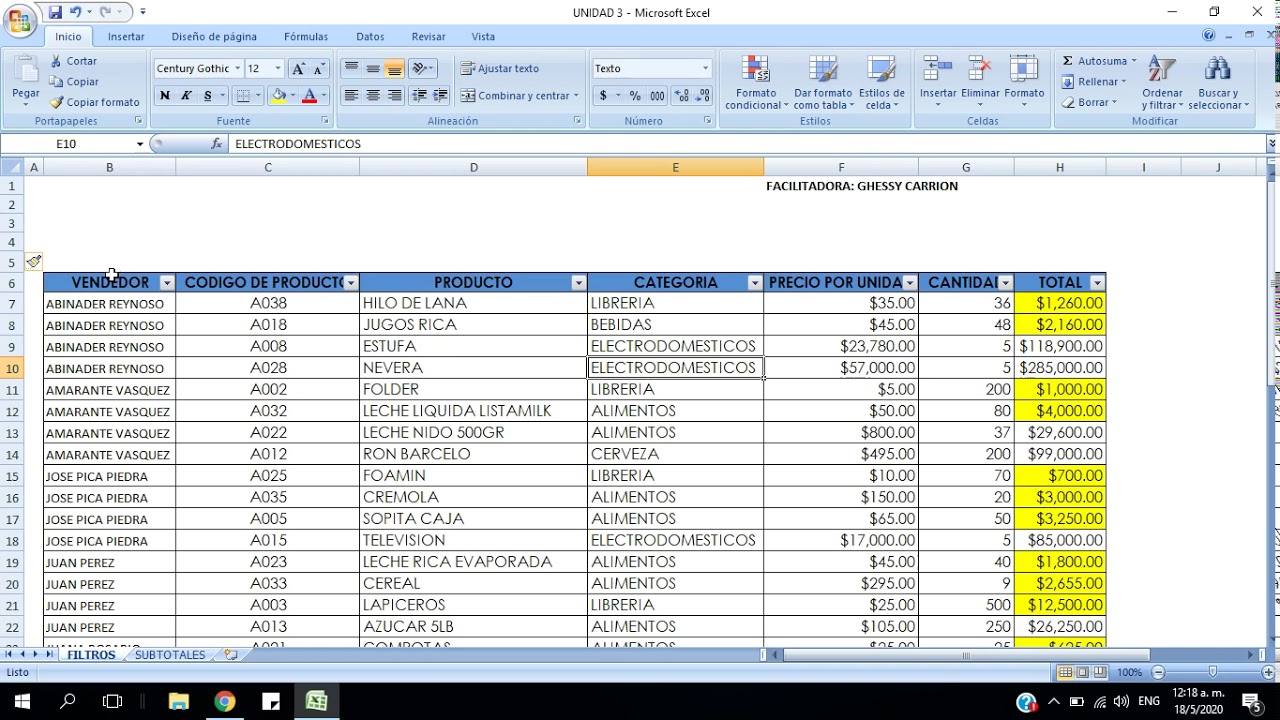1280x720 pixels.
Task: Open Buscar y seleccionar
Action: pyautogui.click(x=1218, y=83)
